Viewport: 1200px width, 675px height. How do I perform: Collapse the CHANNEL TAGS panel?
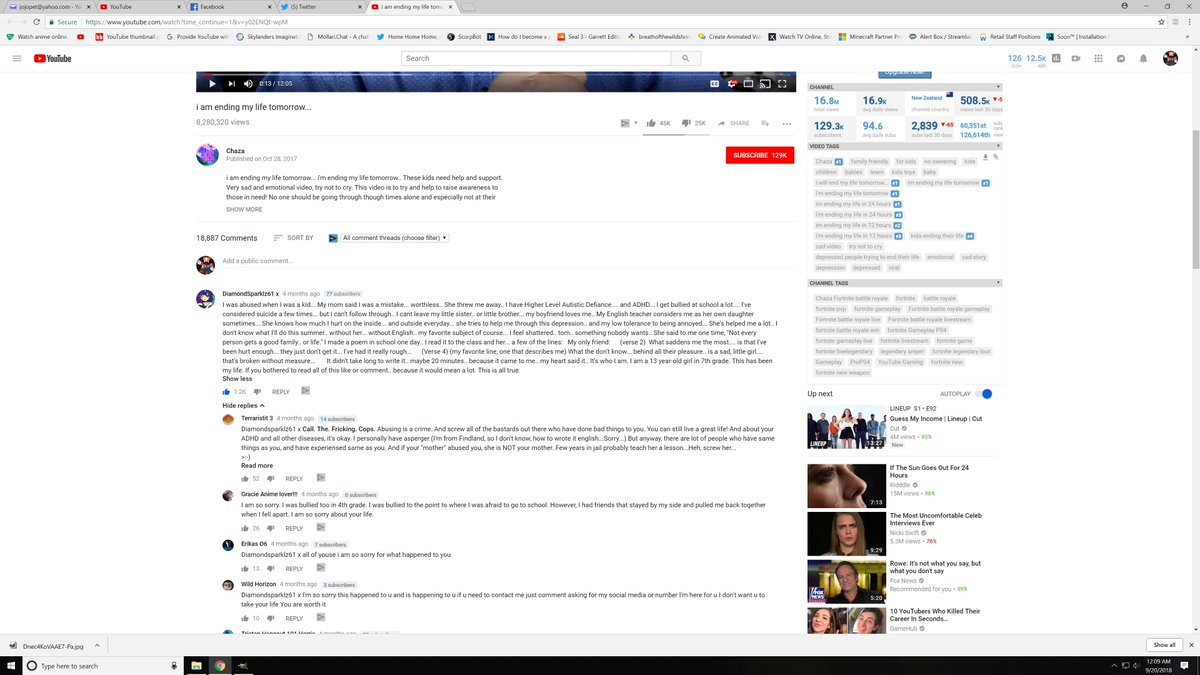pos(997,283)
